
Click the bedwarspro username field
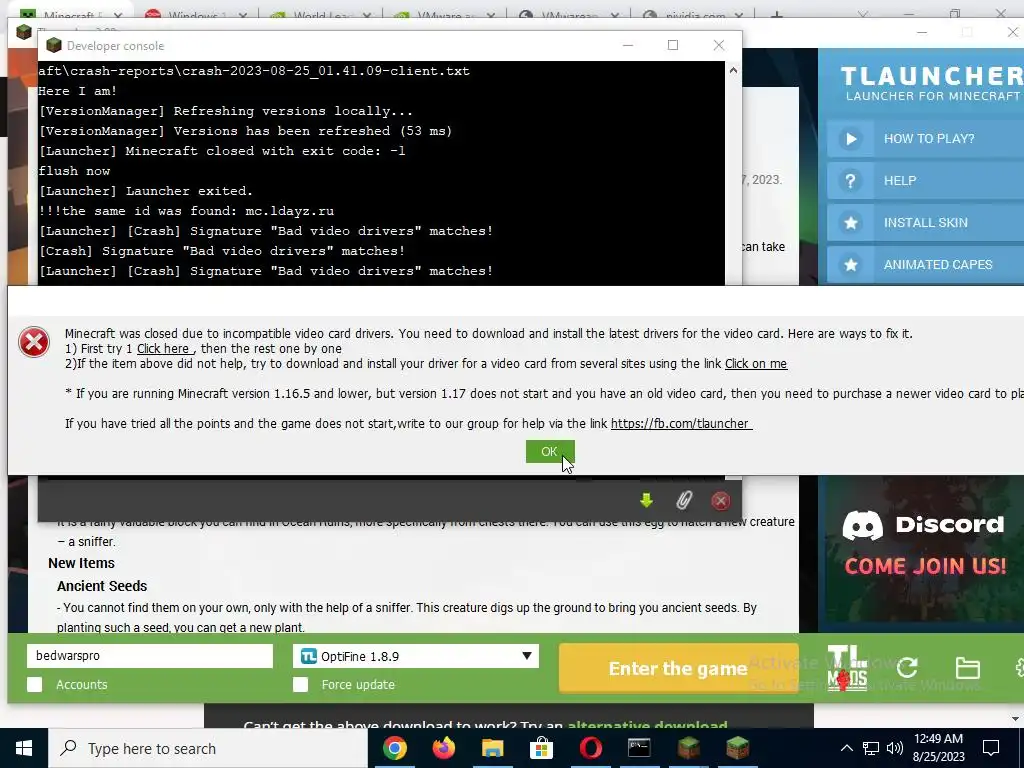pyautogui.click(x=150, y=656)
